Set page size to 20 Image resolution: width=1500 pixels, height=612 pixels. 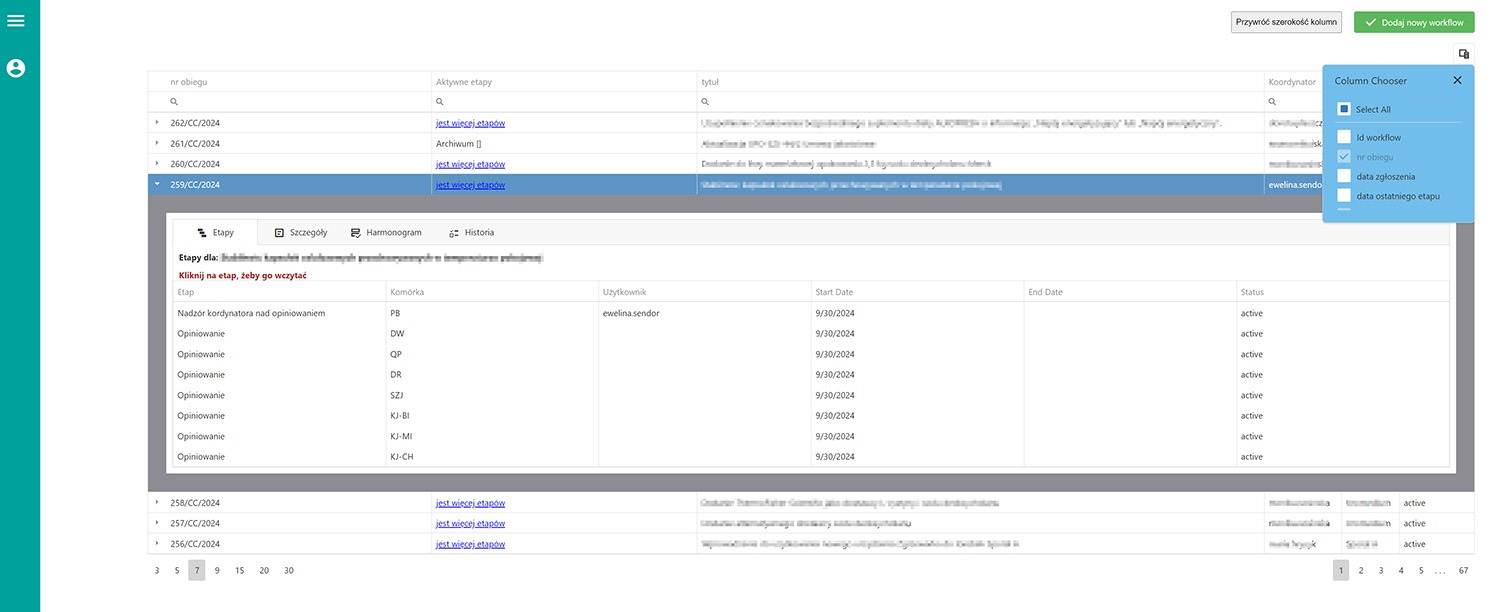[264, 570]
